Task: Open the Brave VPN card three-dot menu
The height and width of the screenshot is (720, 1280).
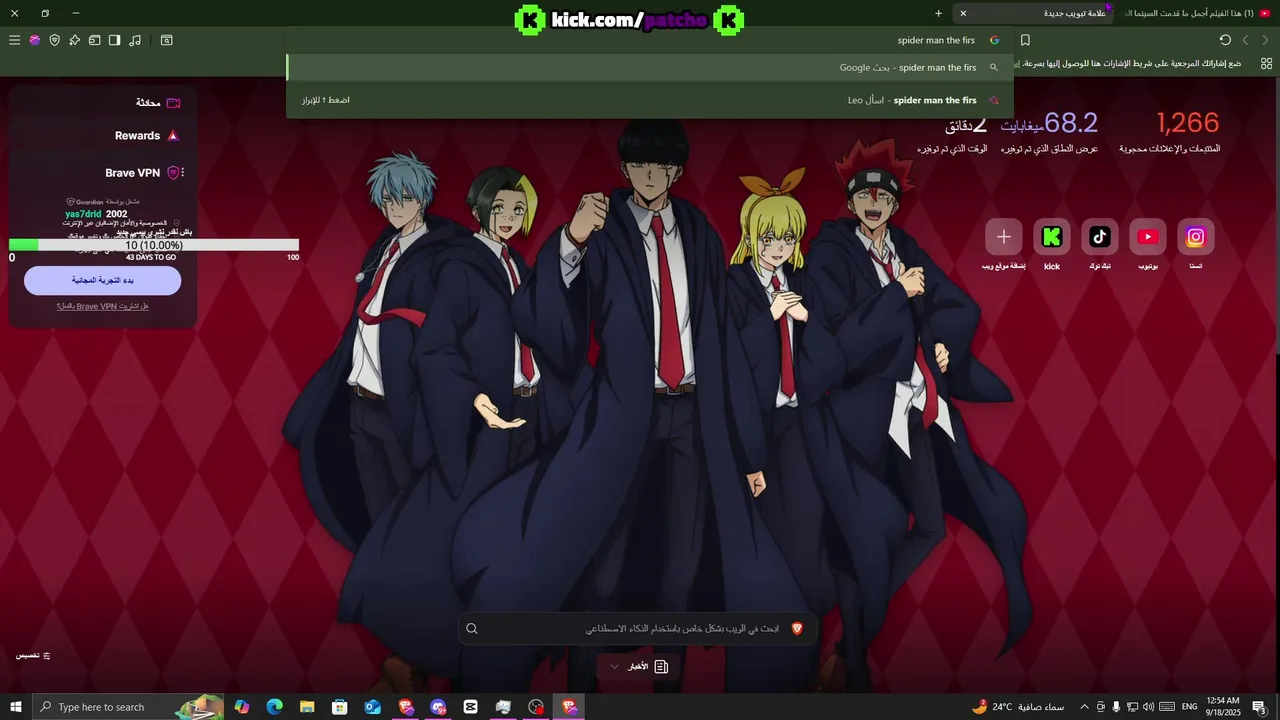Action: click(182, 173)
